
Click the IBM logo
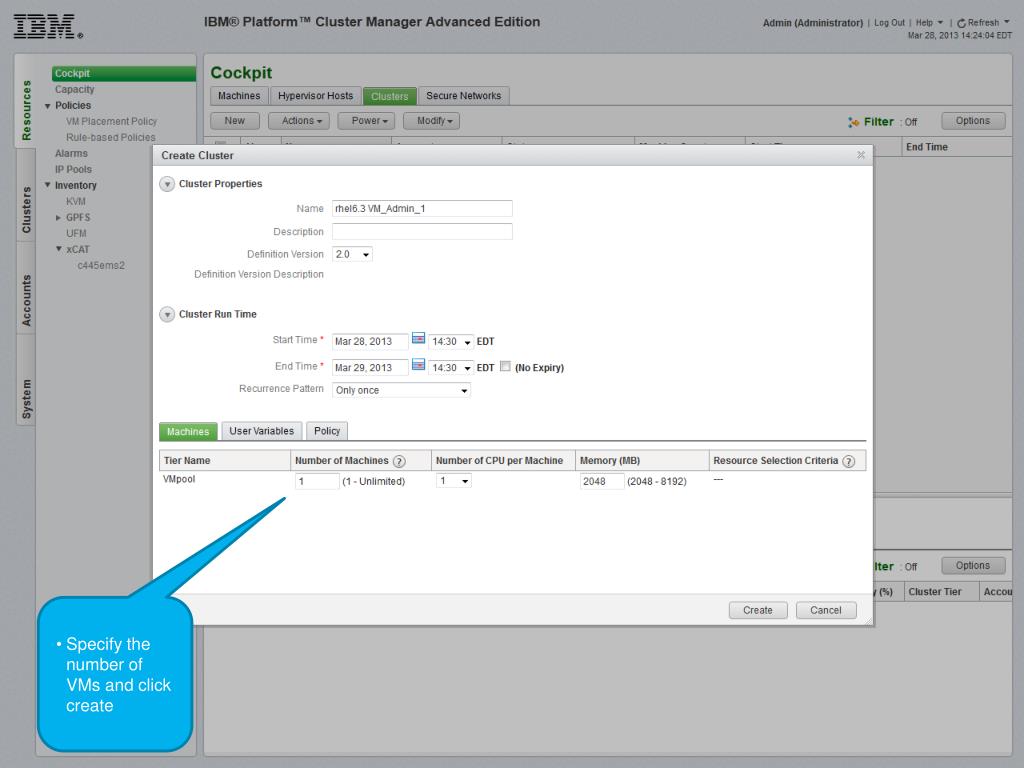pos(48,27)
